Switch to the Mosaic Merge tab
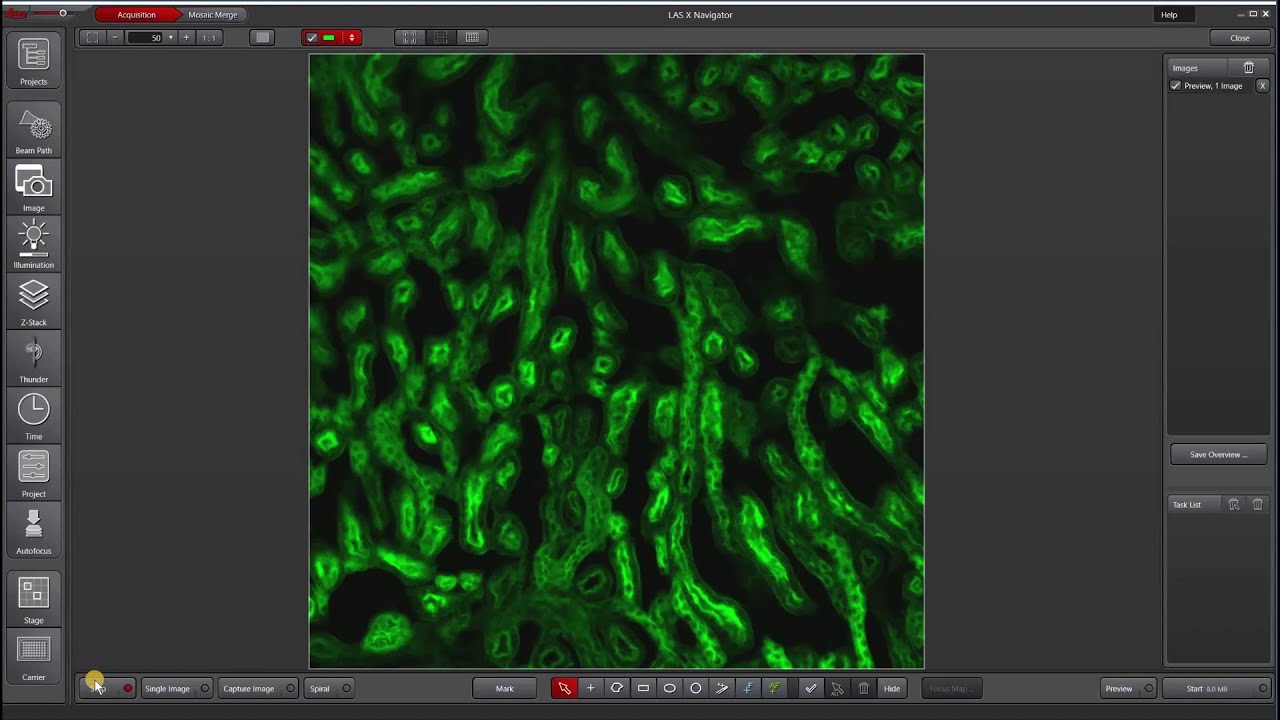The width and height of the screenshot is (1280, 720). pyautogui.click(x=213, y=15)
